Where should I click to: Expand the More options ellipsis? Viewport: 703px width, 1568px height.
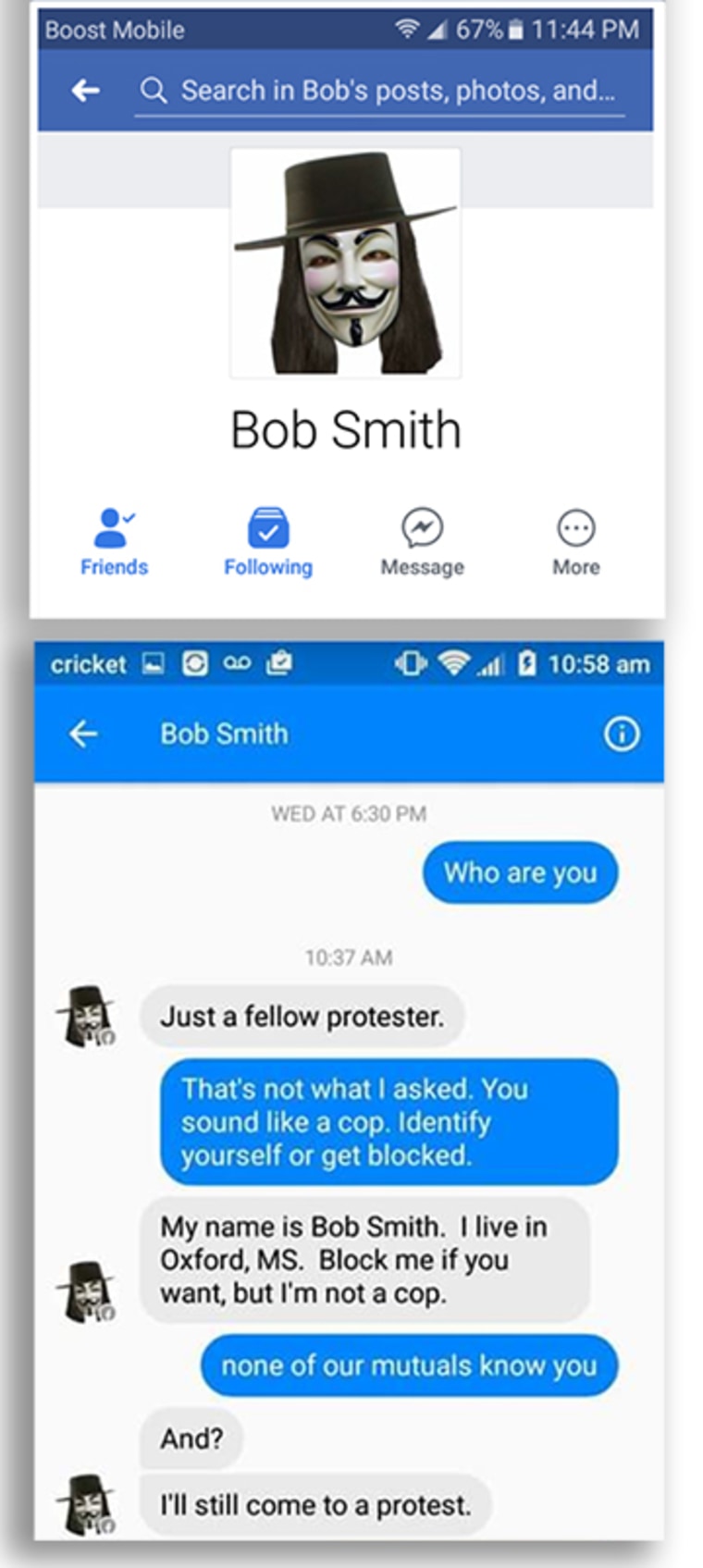[x=575, y=528]
